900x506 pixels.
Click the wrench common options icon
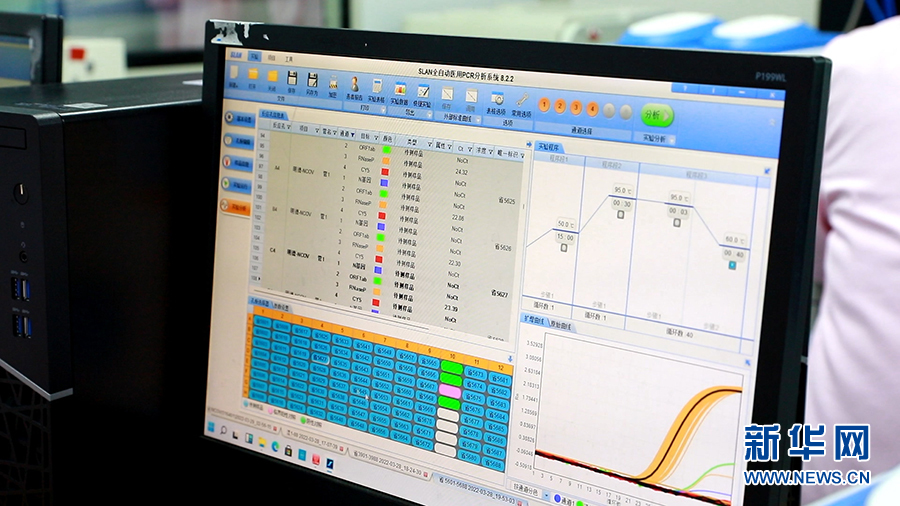[521, 99]
